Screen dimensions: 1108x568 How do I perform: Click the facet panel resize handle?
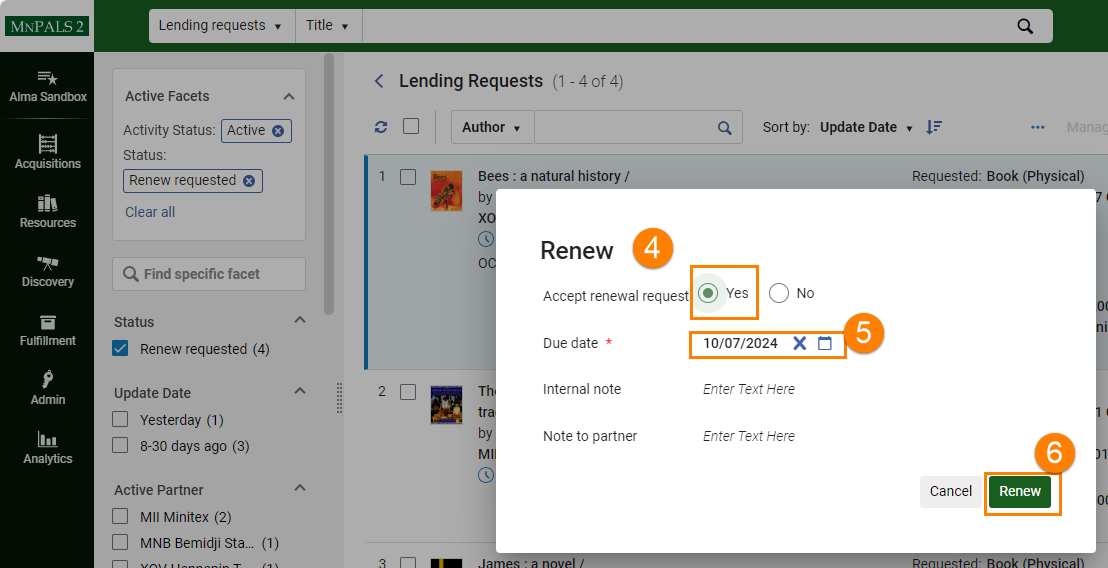[339, 398]
